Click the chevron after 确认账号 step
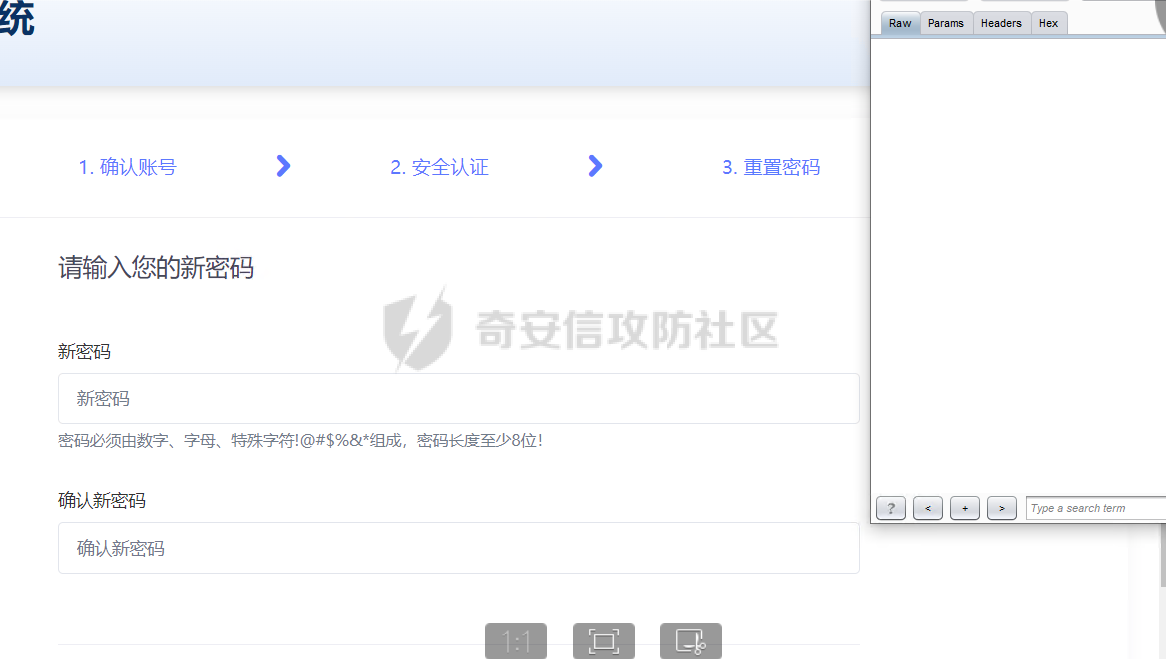This screenshot has width=1166, height=659. [284, 166]
